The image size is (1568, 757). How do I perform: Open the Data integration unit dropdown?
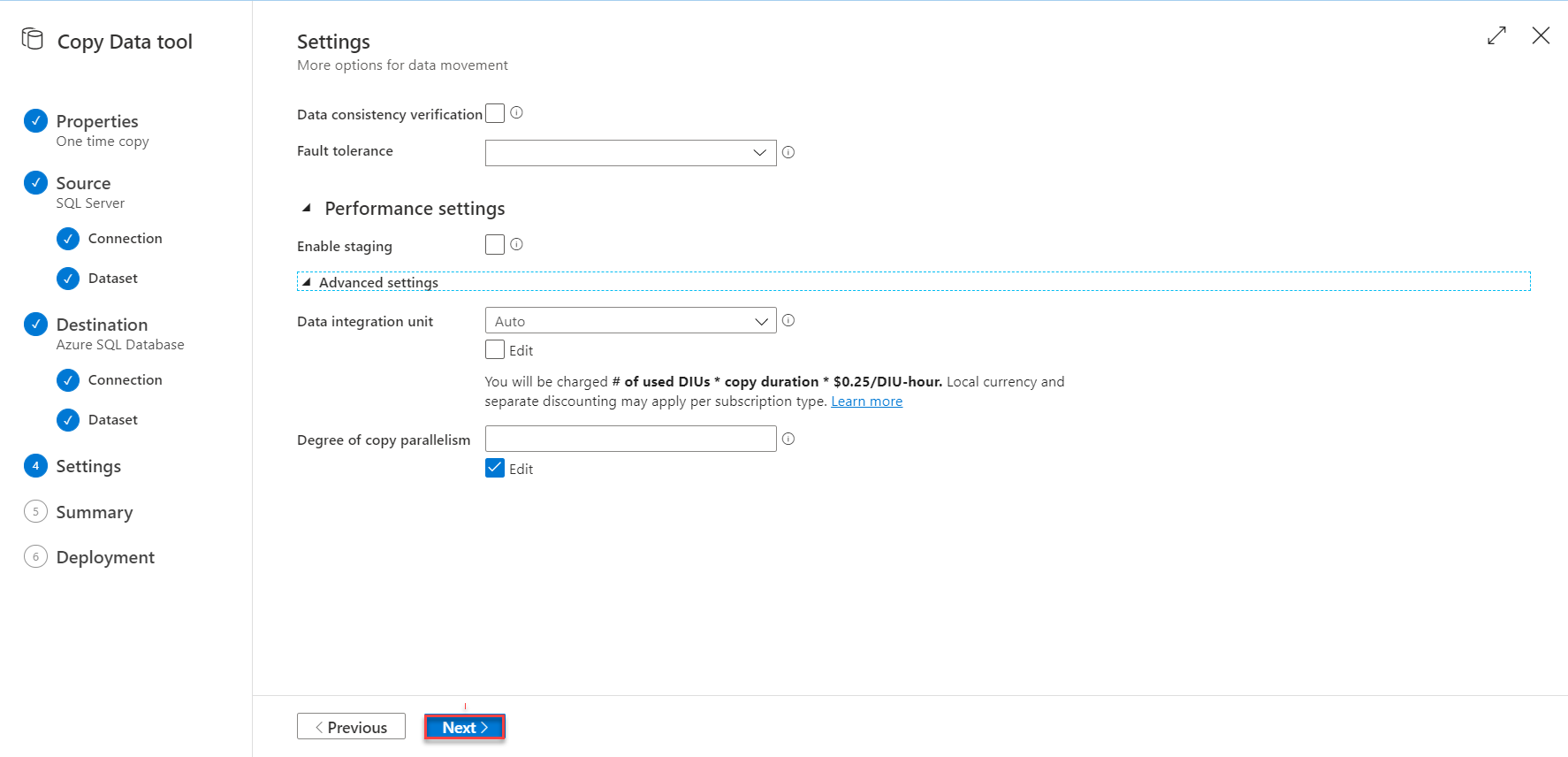click(x=630, y=321)
